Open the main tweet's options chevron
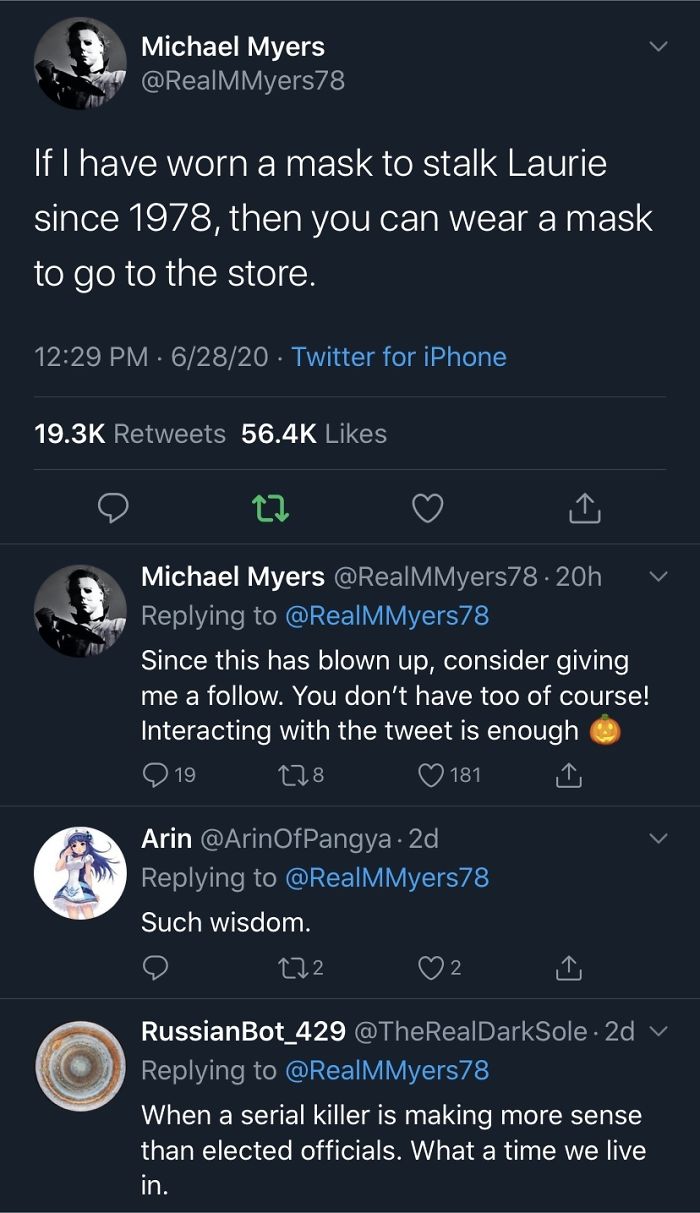 click(x=657, y=47)
